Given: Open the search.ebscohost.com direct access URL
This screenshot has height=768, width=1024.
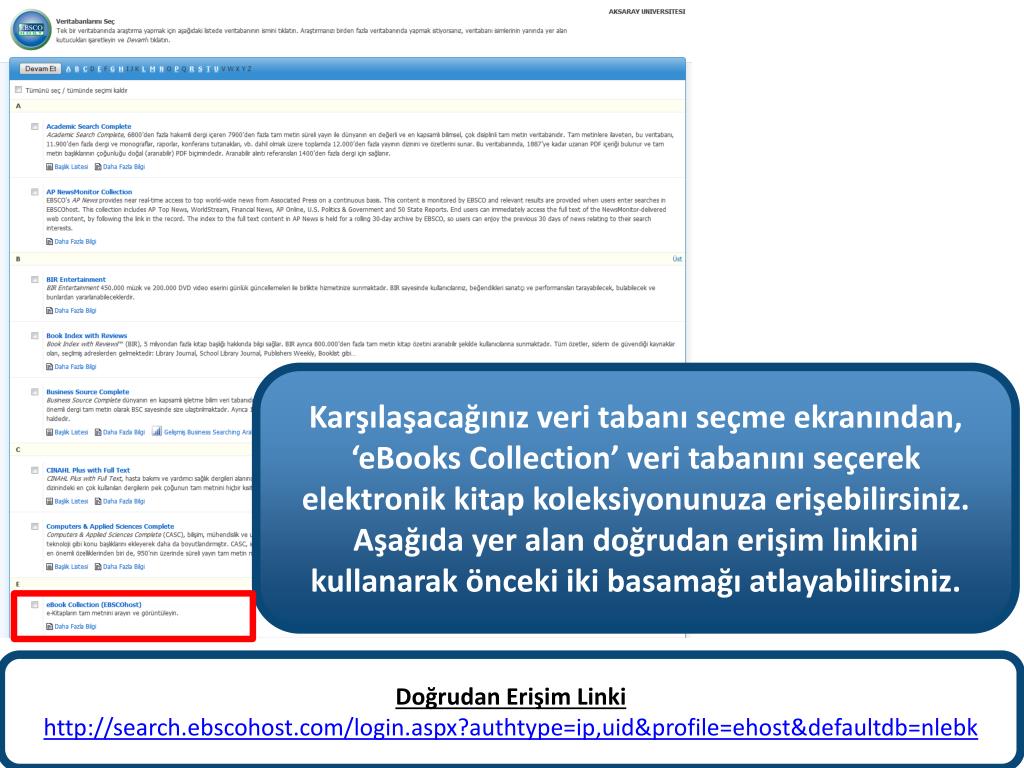Looking at the screenshot, I should (511, 727).
